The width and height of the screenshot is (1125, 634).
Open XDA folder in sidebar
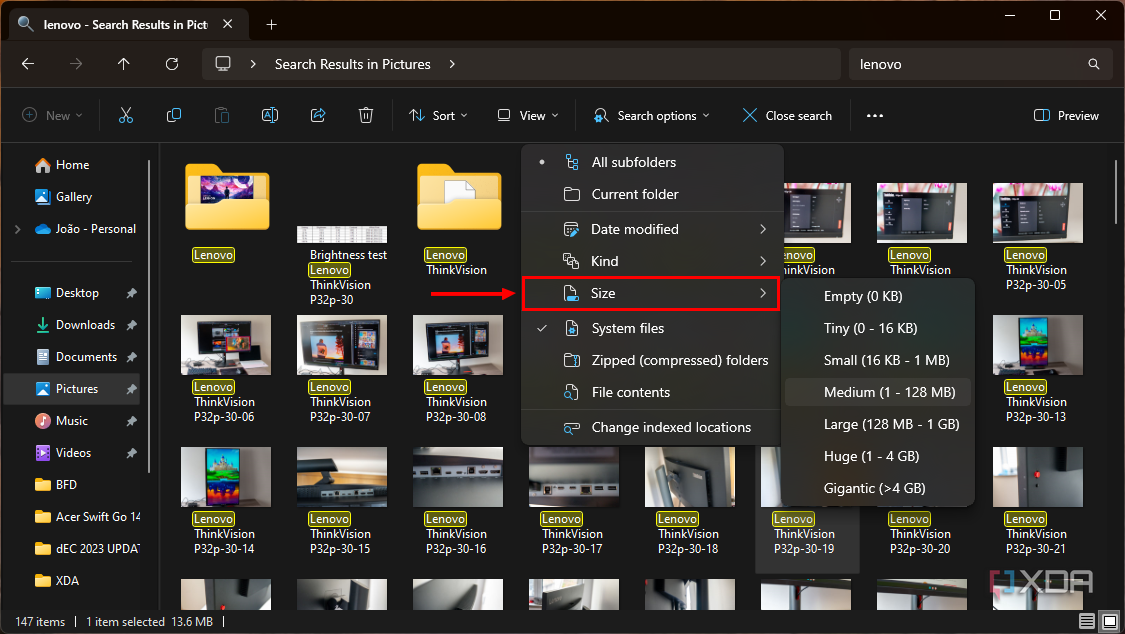(x=57, y=581)
